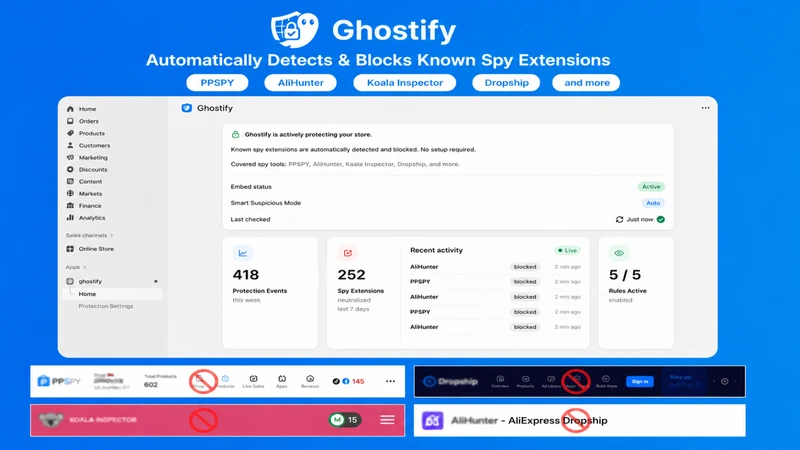The image size is (800, 450).
Task: Open the PPSPY three-dot more menu
Action: tap(390, 381)
